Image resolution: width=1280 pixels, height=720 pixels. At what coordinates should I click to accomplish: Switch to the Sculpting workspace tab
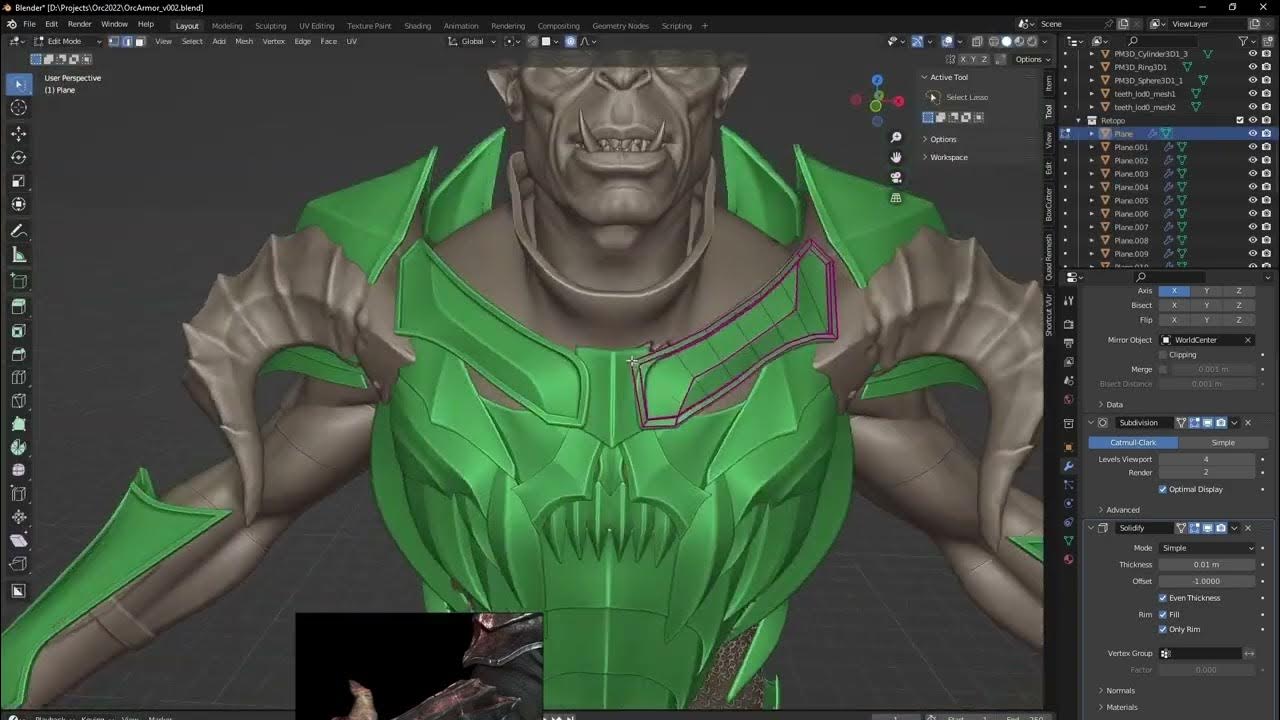270,26
